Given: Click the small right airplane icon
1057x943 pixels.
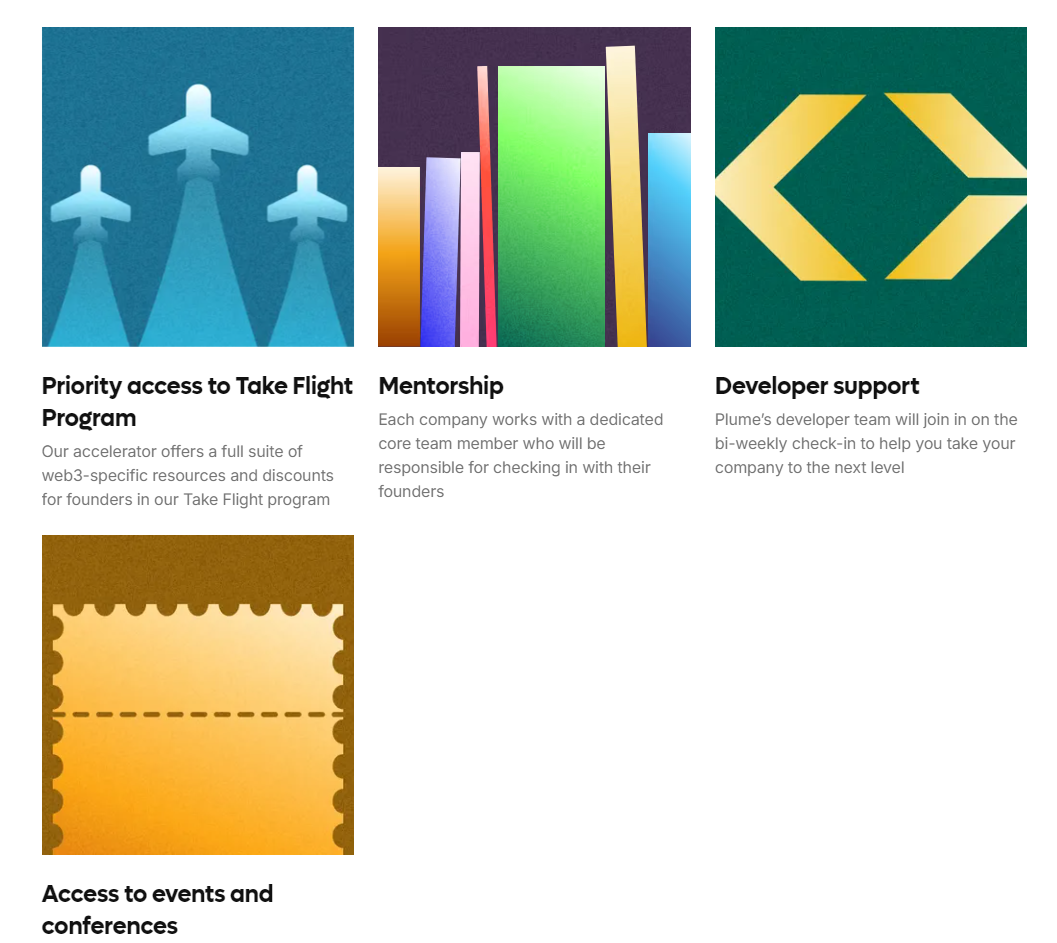Looking at the screenshot, I should pos(307,202).
